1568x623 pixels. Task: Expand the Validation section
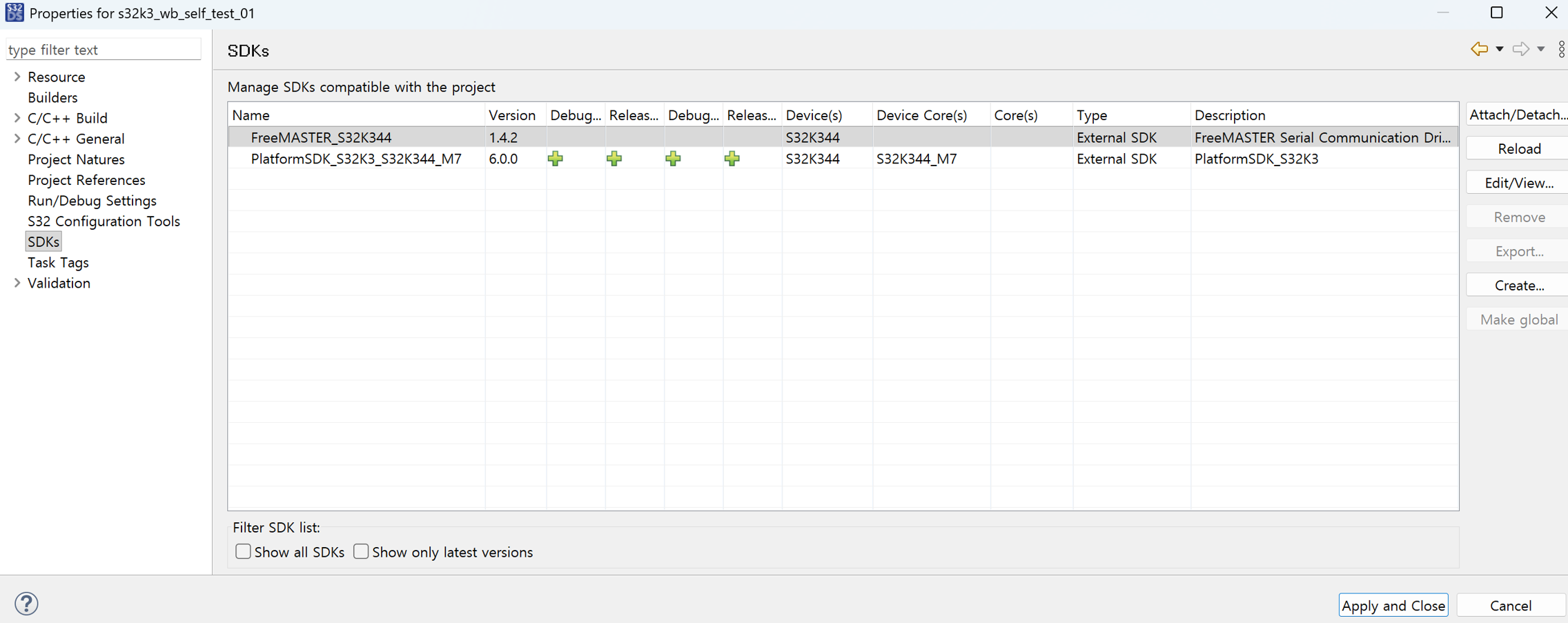click(17, 283)
